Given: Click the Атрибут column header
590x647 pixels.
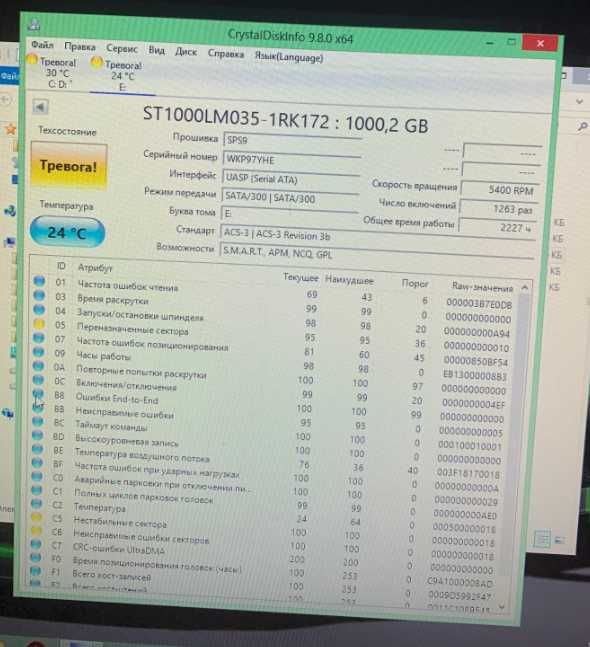Looking at the screenshot, I should (x=95, y=267).
